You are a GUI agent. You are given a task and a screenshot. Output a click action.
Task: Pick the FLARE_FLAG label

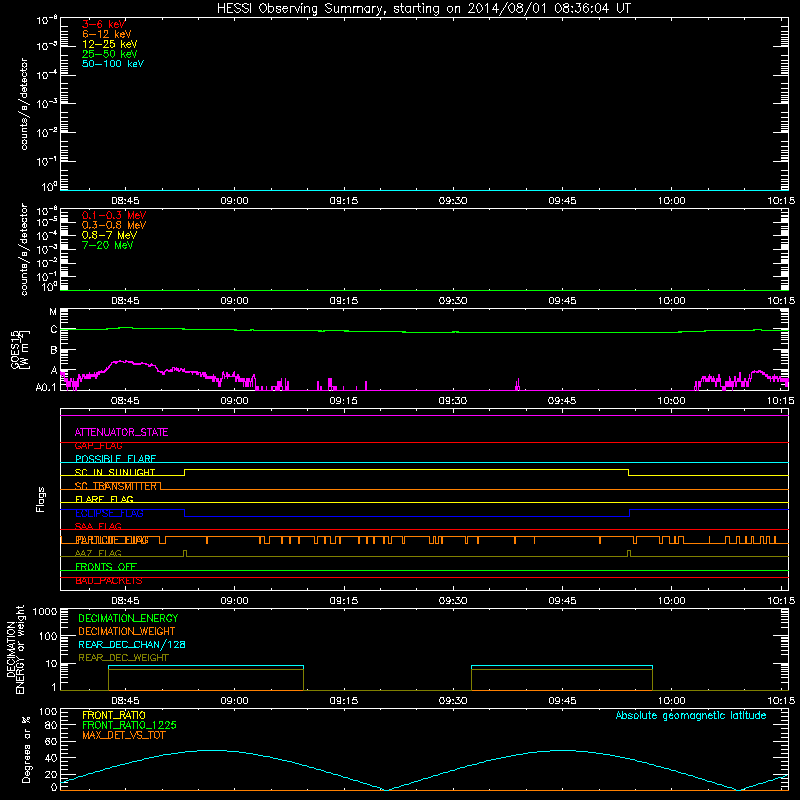coord(104,499)
